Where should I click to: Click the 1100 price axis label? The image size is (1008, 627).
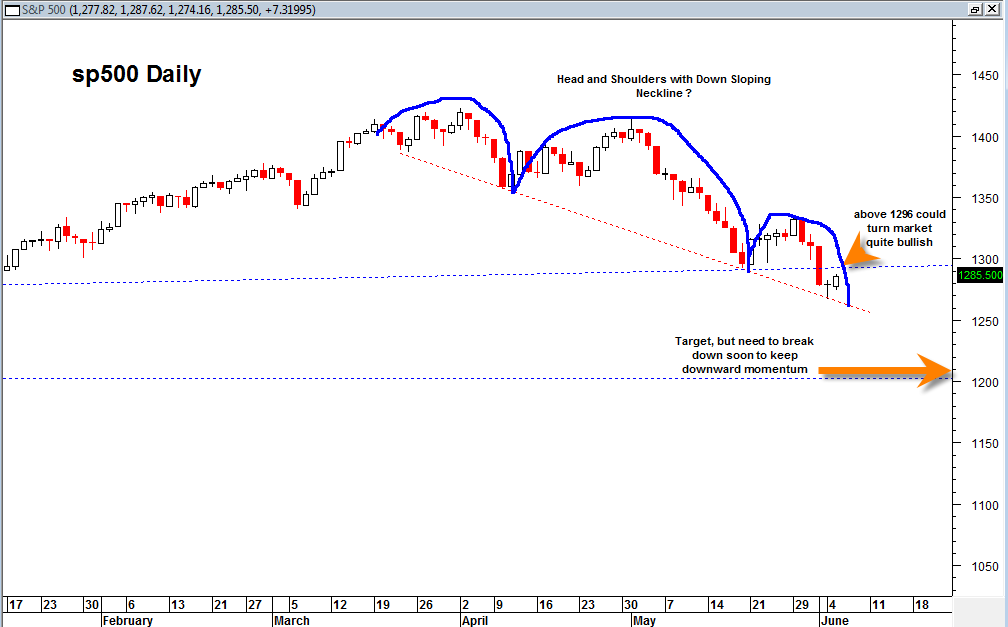click(x=985, y=505)
